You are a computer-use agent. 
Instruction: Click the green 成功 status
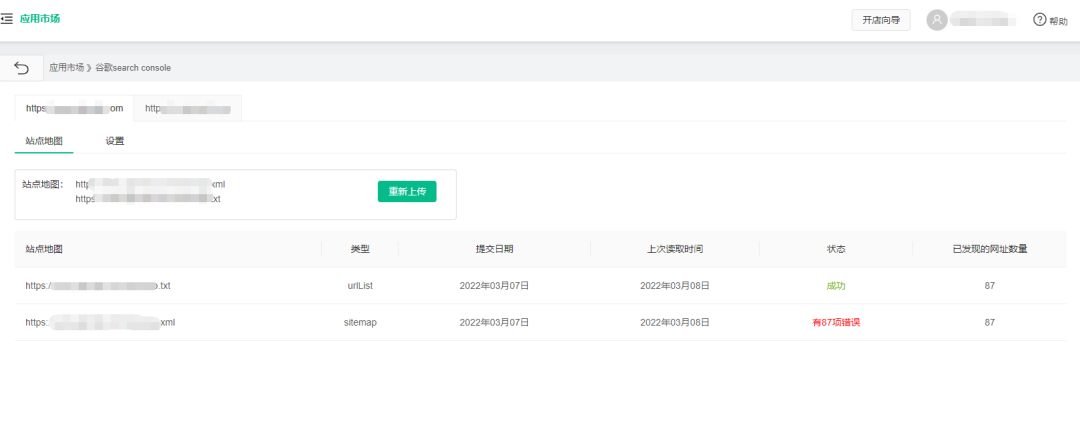tap(835, 286)
